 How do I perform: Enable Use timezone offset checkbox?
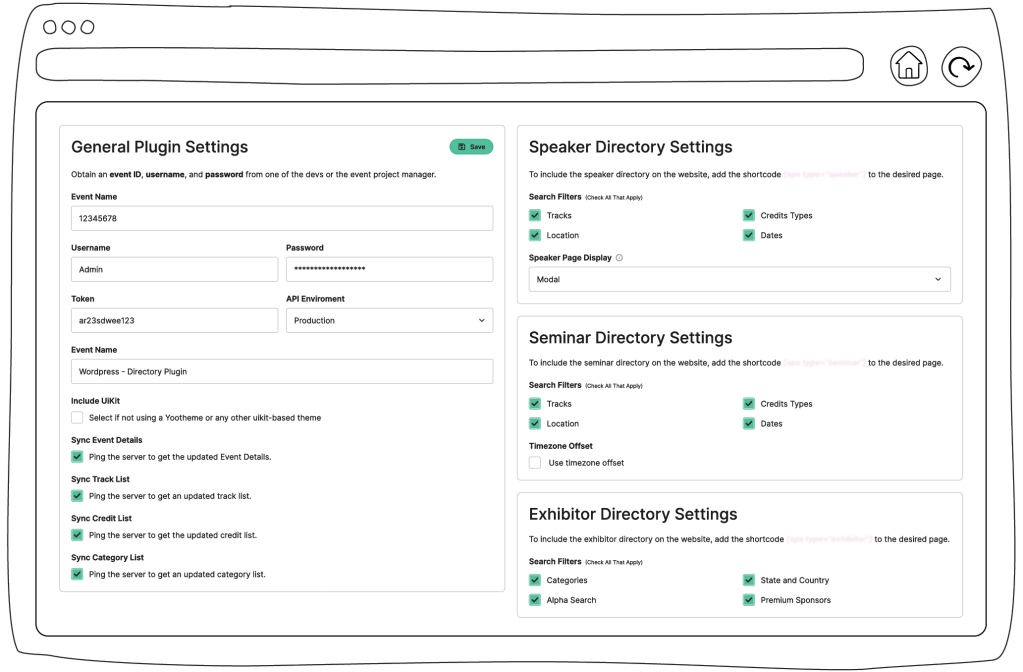pyautogui.click(x=535, y=463)
